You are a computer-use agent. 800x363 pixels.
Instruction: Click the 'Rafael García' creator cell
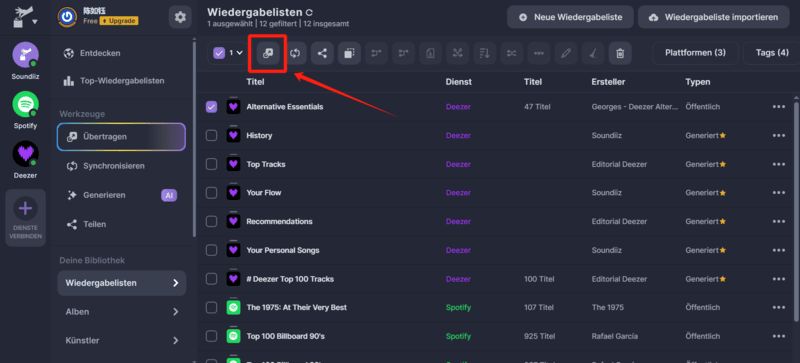click(x=614, y=336)
